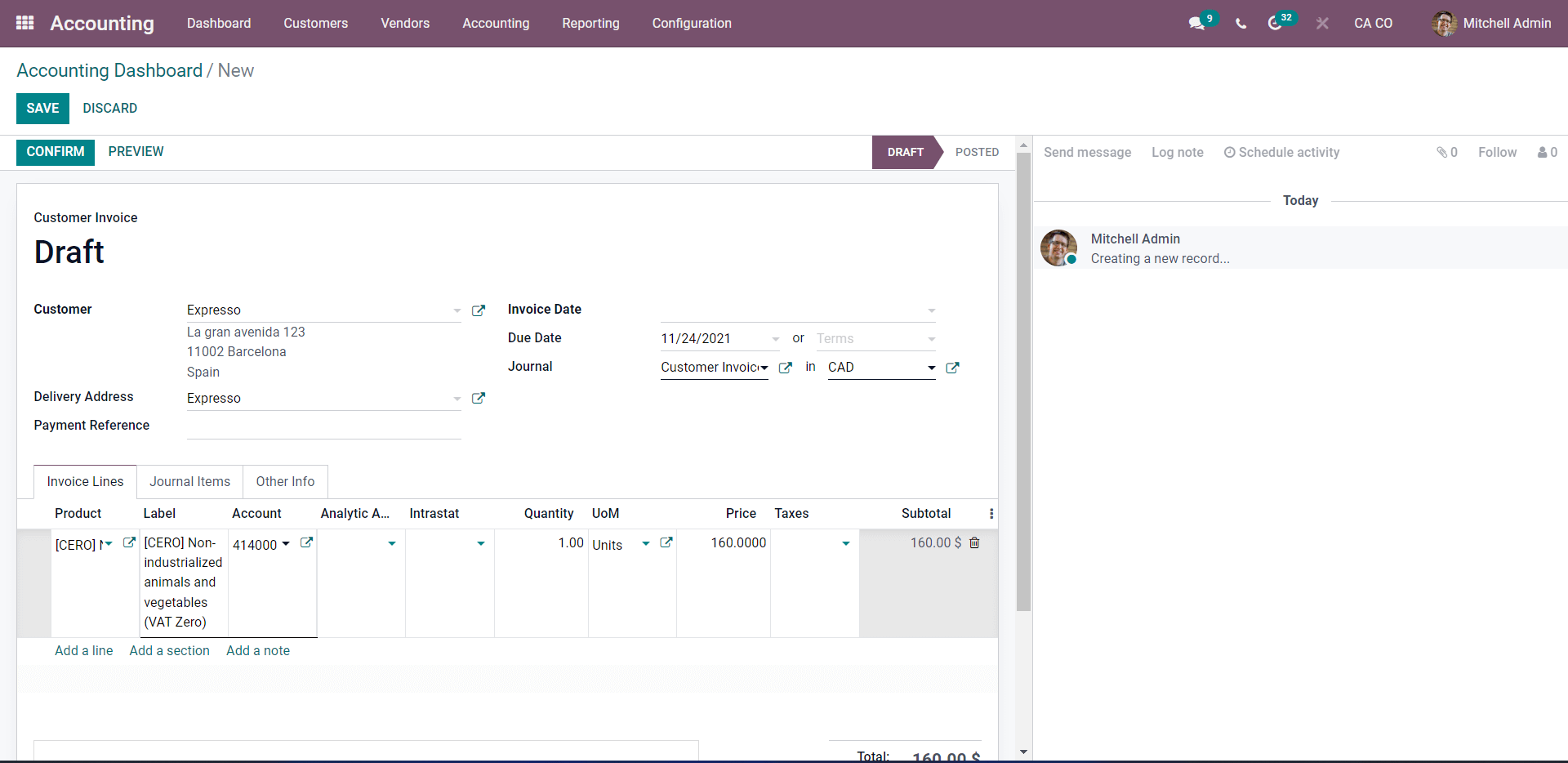Viewport: 1568px width, 763px height.
Task: Switch to the Other Info tab
Action: tap(285, 482)
